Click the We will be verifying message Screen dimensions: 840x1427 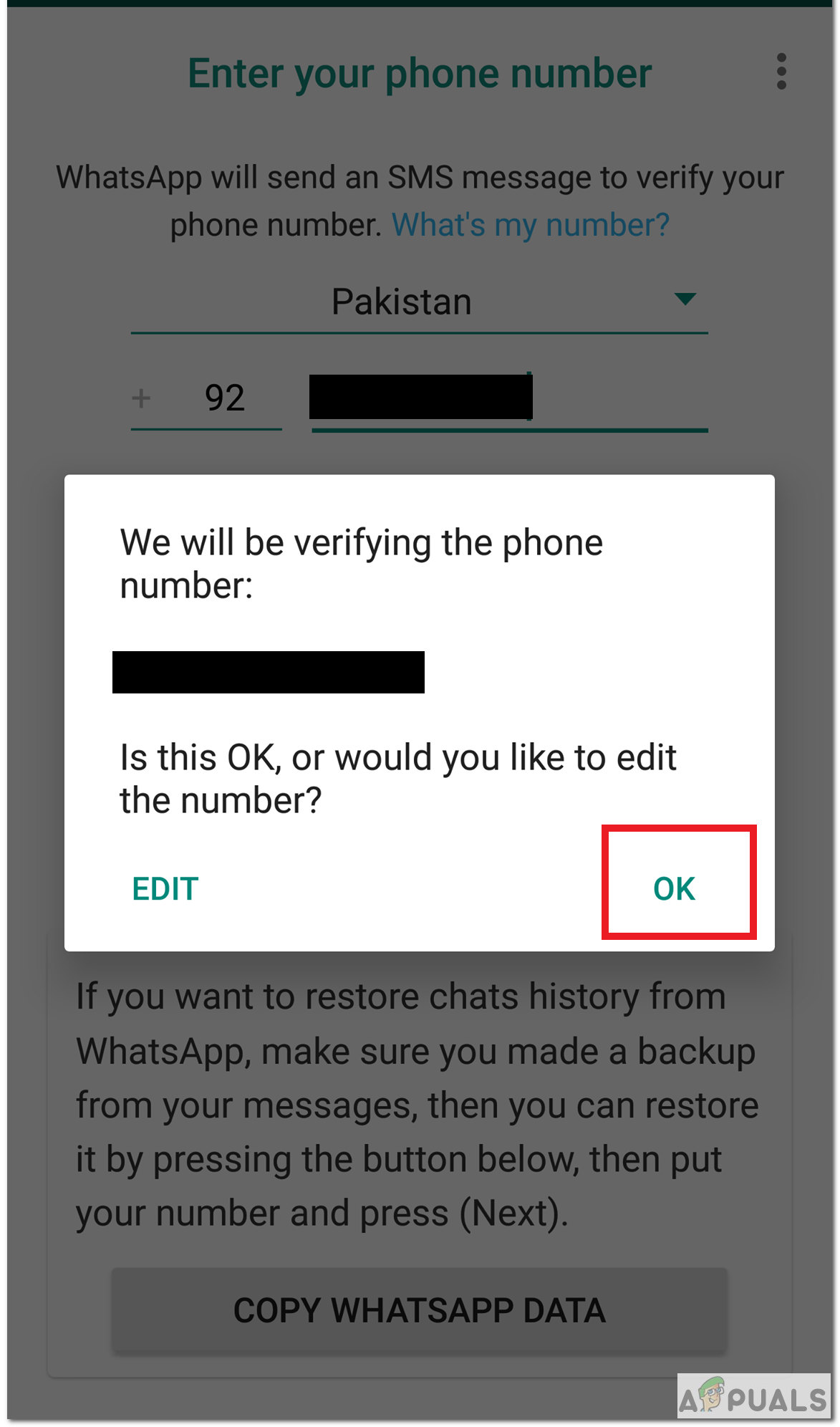click(362, 564)
